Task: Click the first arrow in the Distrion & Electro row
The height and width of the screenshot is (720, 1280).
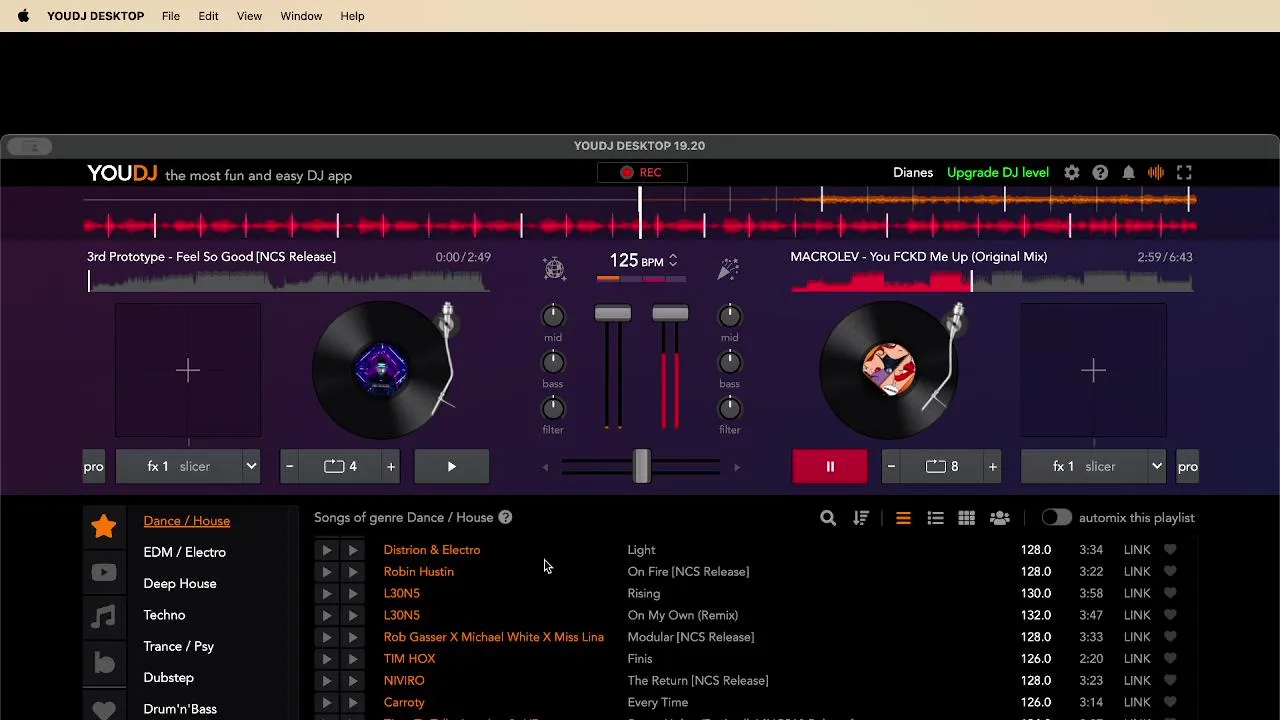Action: 326,550
